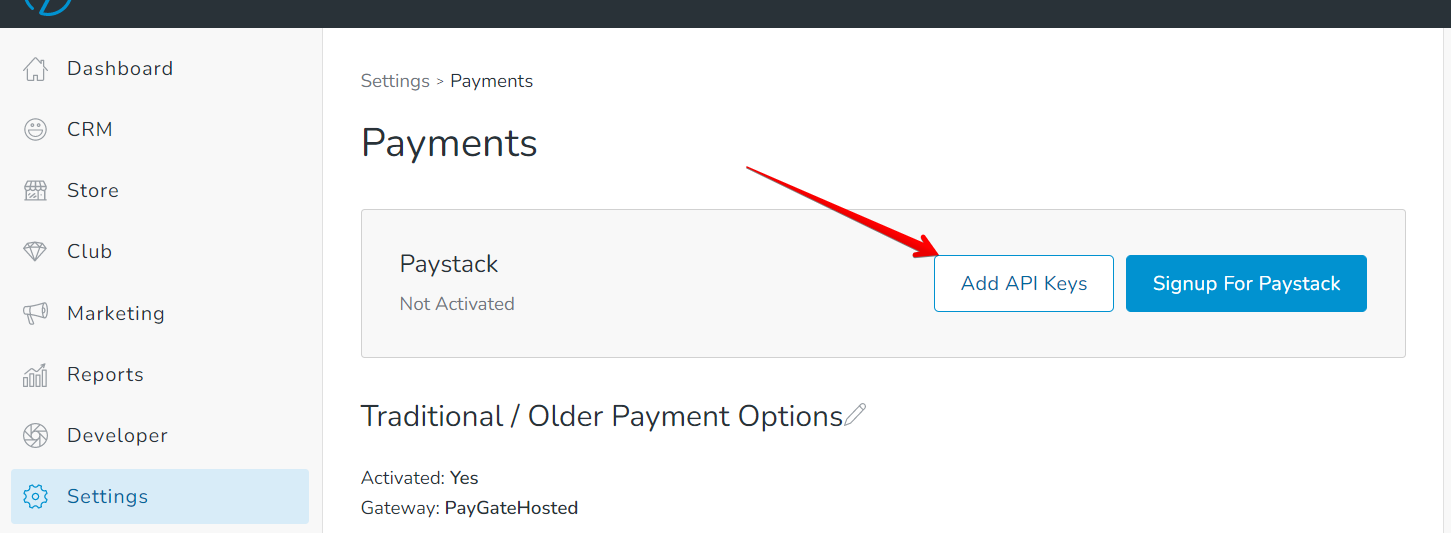Open the Dashboard menu label

(x=120, y=69)
